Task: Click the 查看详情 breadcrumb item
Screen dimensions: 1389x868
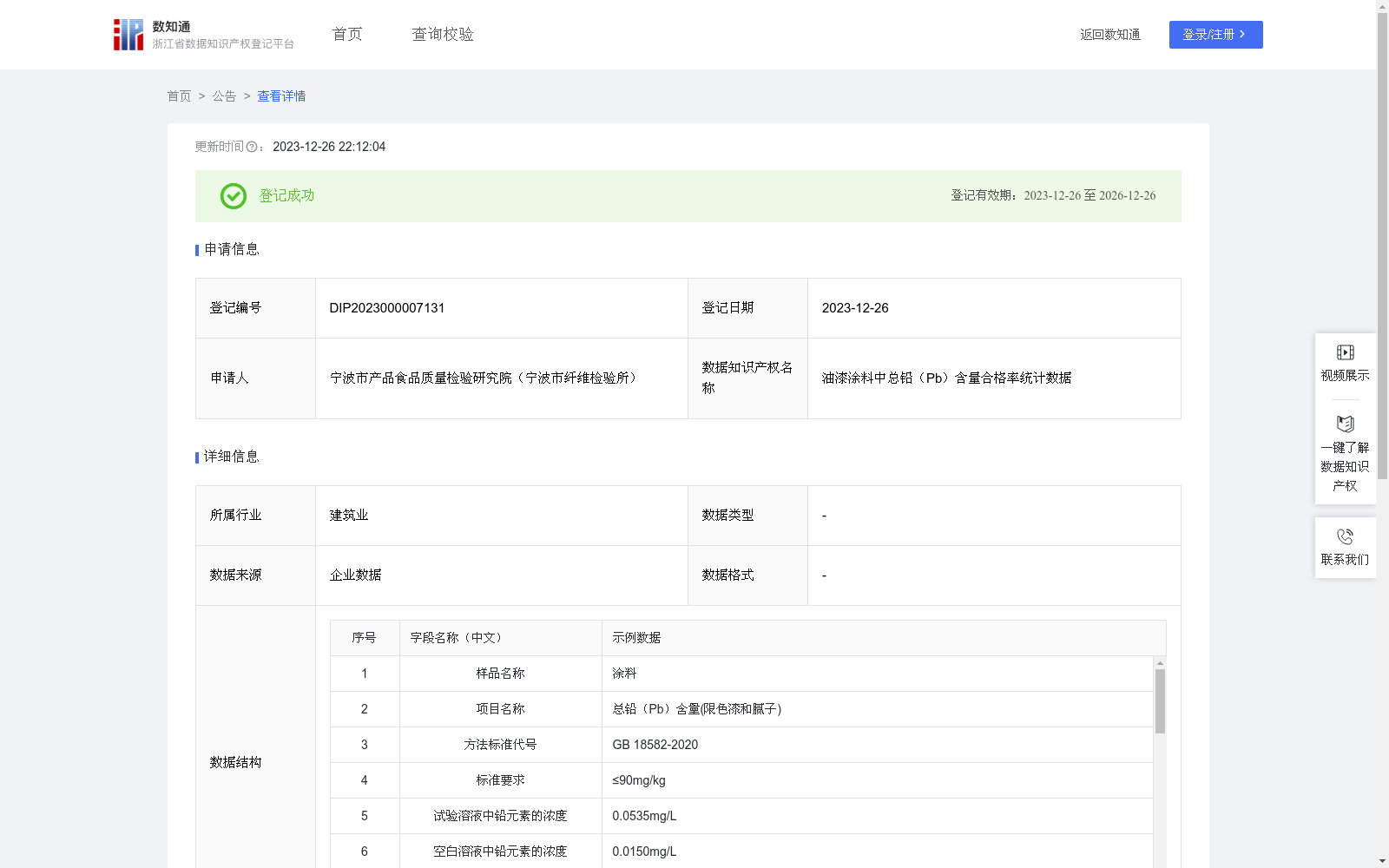Action: [x=281, y=96]
